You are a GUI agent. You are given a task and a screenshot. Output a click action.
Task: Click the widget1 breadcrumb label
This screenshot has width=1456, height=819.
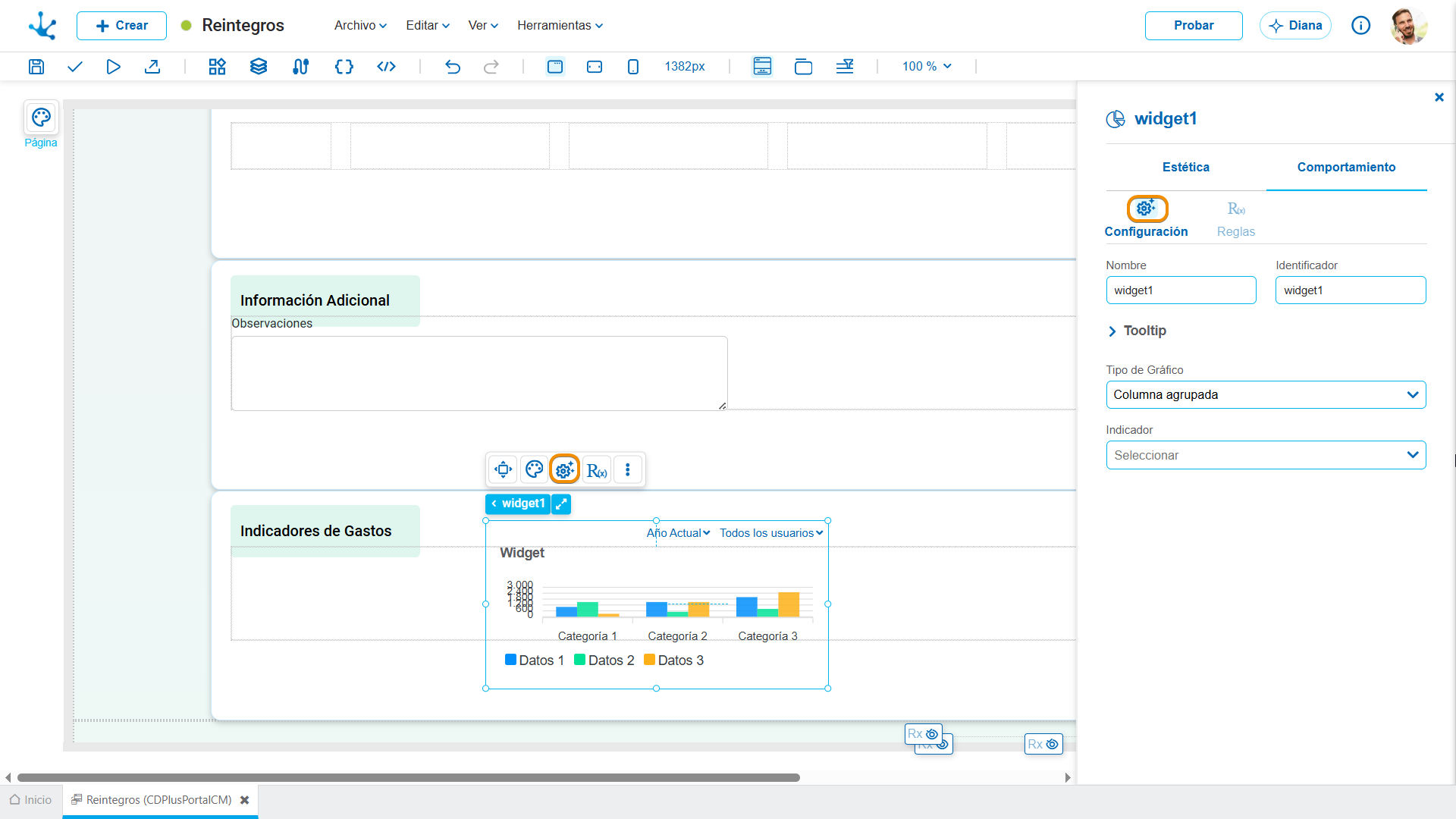518,504
